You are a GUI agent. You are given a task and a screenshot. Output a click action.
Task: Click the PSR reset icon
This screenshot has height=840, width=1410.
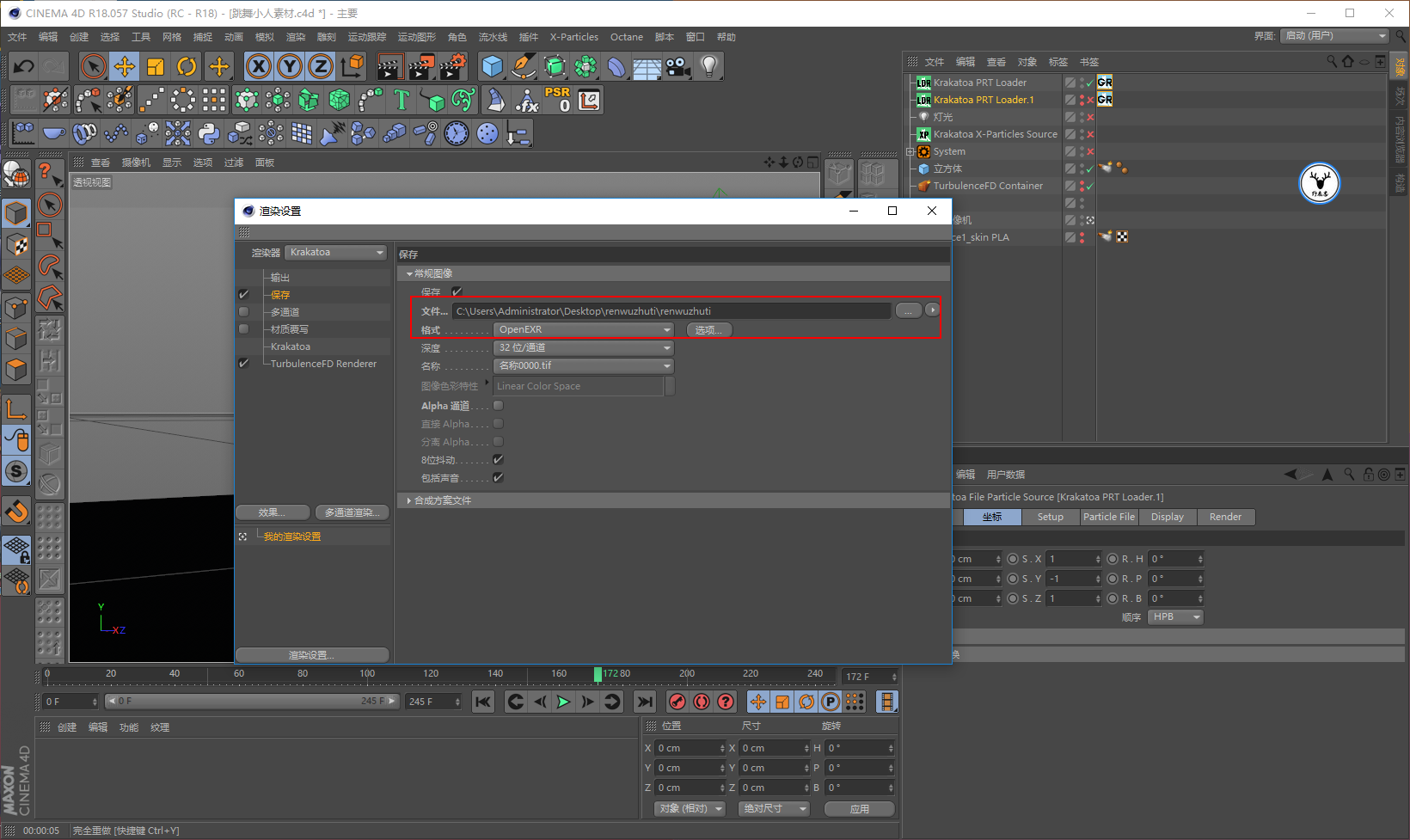[557, 100]
